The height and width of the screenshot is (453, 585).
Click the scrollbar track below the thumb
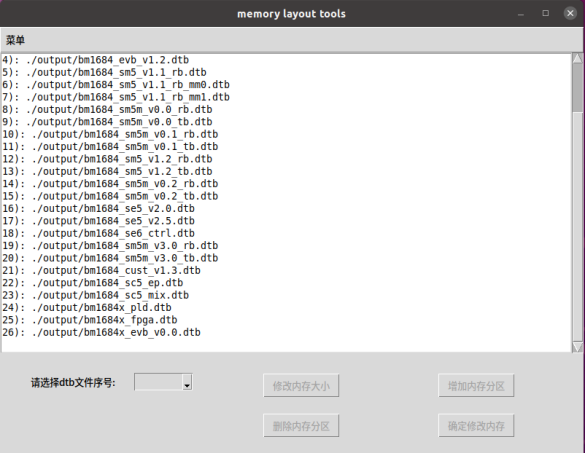coord(578,226)
